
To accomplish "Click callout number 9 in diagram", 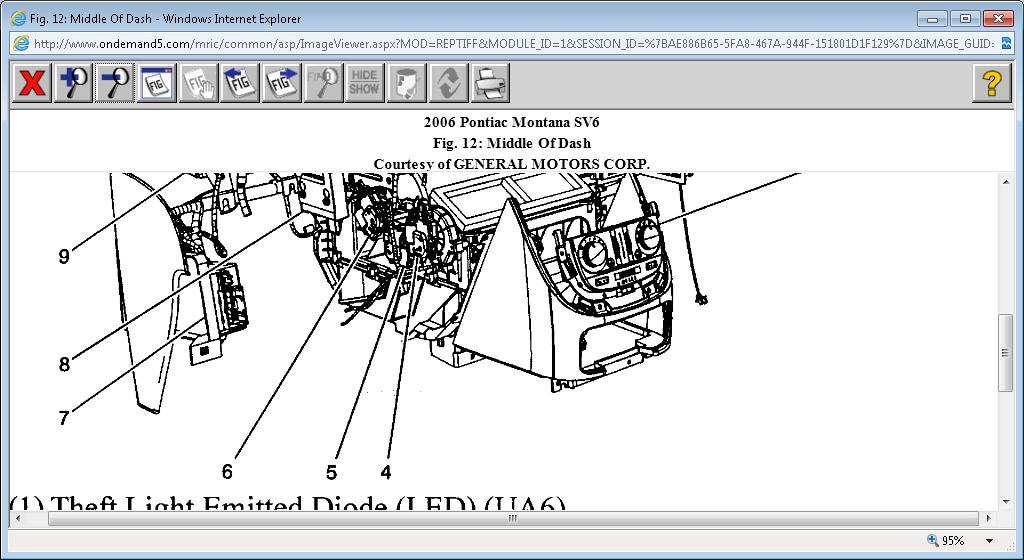I will (x=64, y=257).
